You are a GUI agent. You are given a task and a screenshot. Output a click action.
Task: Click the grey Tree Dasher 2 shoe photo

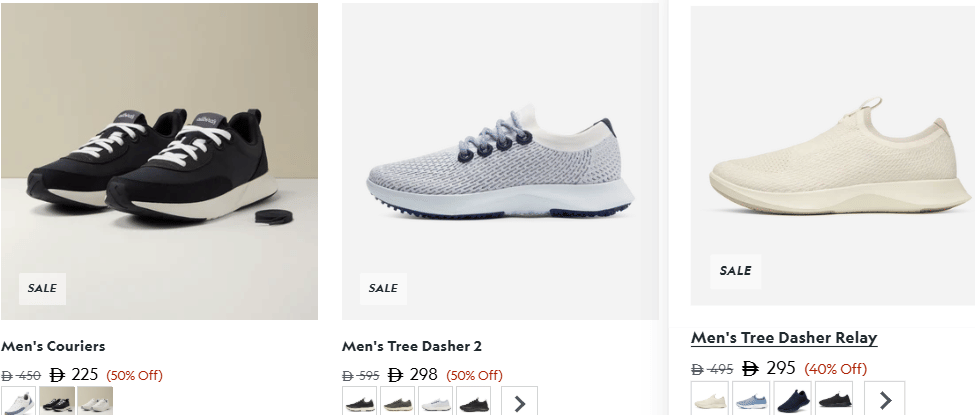tap(500, 162)
